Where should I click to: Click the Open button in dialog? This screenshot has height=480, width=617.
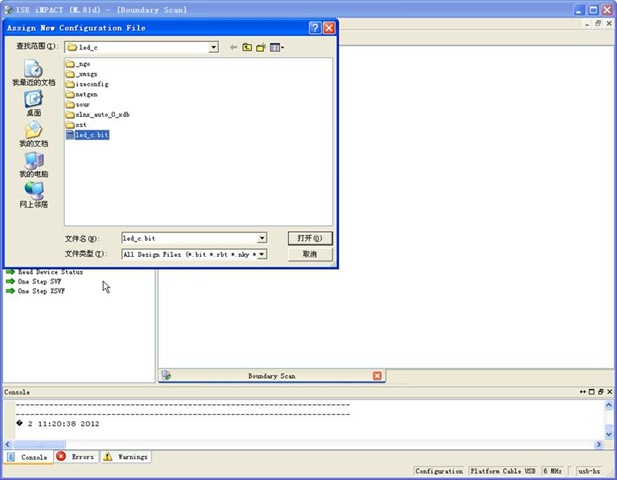coord(309,238)
